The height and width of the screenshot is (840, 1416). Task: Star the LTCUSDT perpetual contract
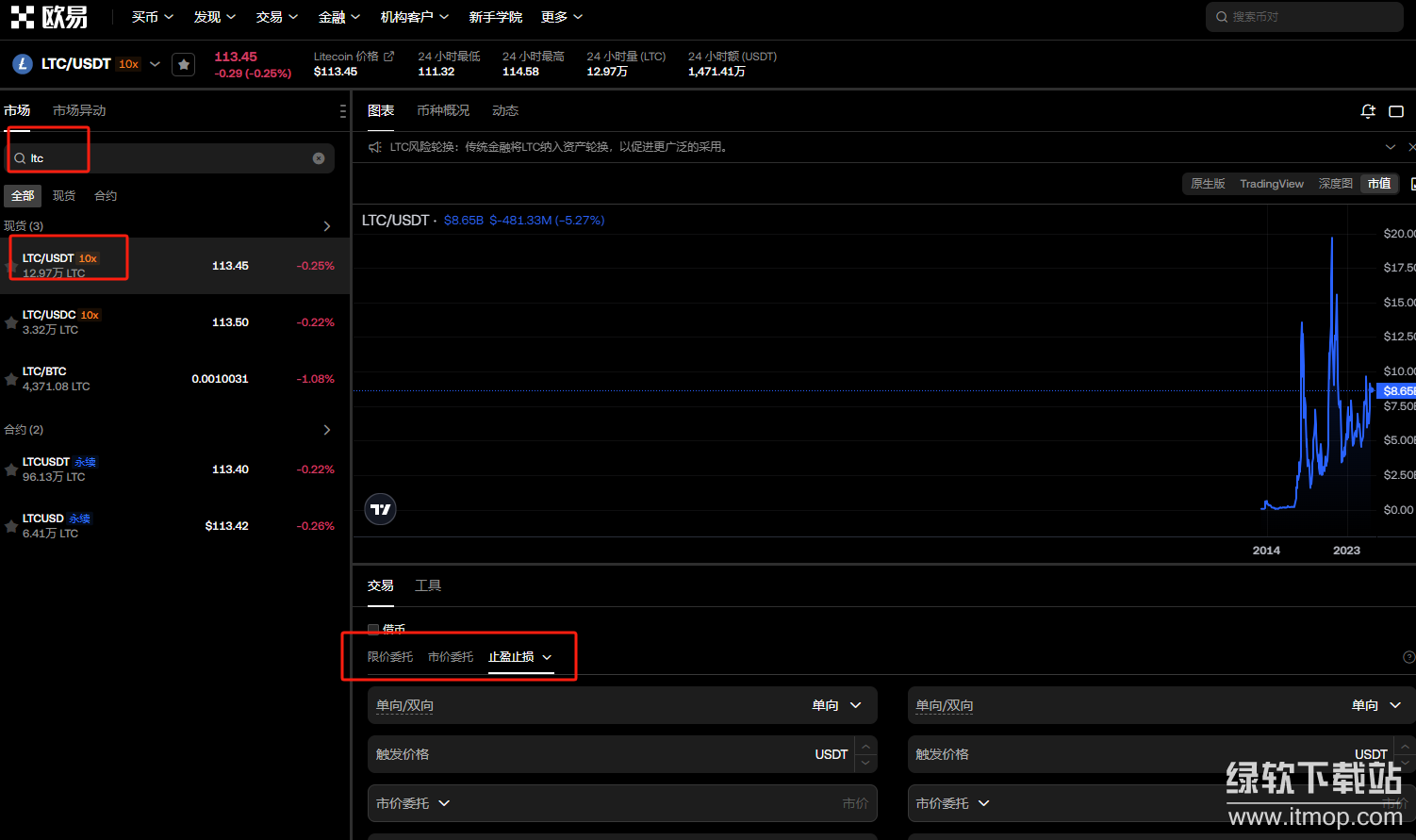click(11, 469)
